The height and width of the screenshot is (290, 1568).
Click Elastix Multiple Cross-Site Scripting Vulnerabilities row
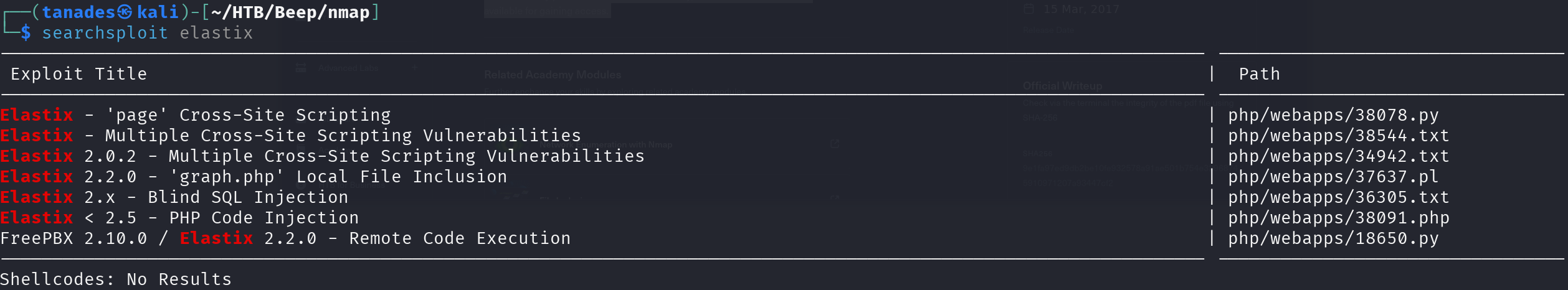[290, 136]
